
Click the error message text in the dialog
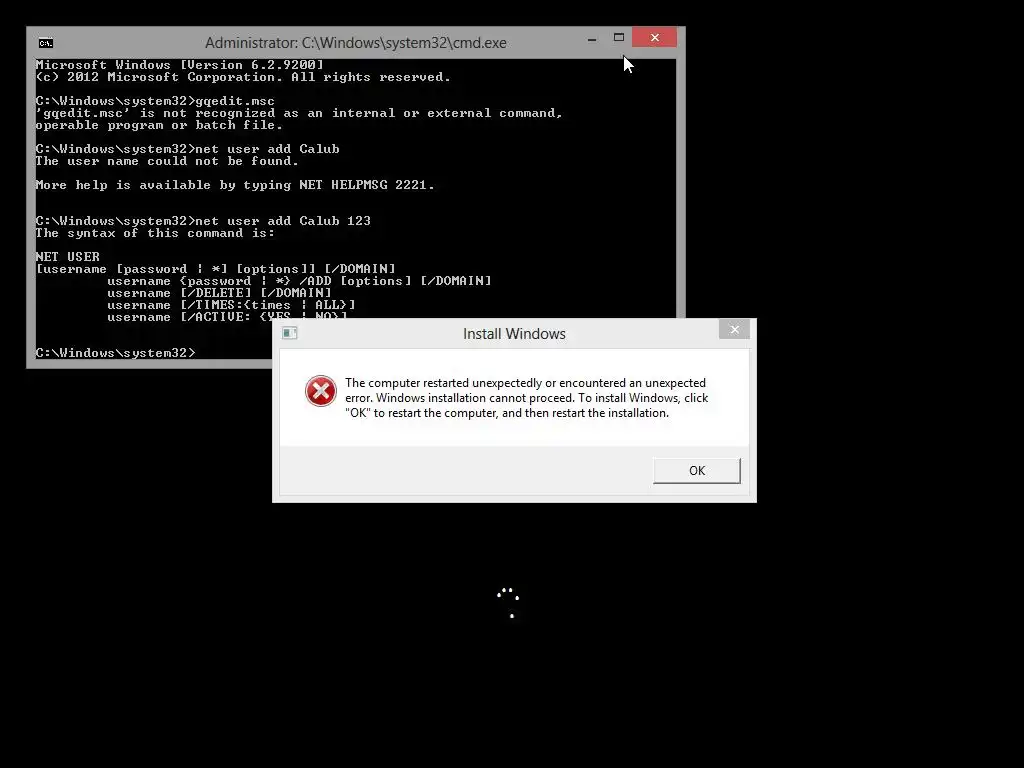pyautogui.click(x=526, y=398)
